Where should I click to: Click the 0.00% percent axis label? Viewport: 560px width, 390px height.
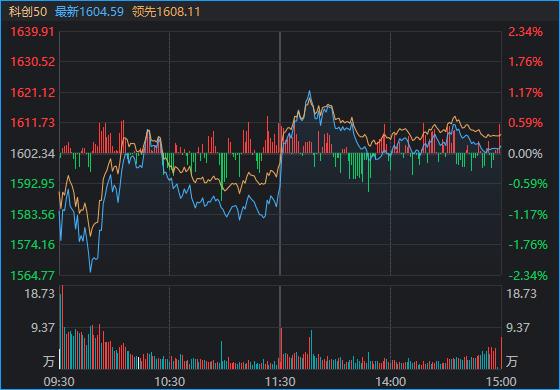tap(525, 154)
